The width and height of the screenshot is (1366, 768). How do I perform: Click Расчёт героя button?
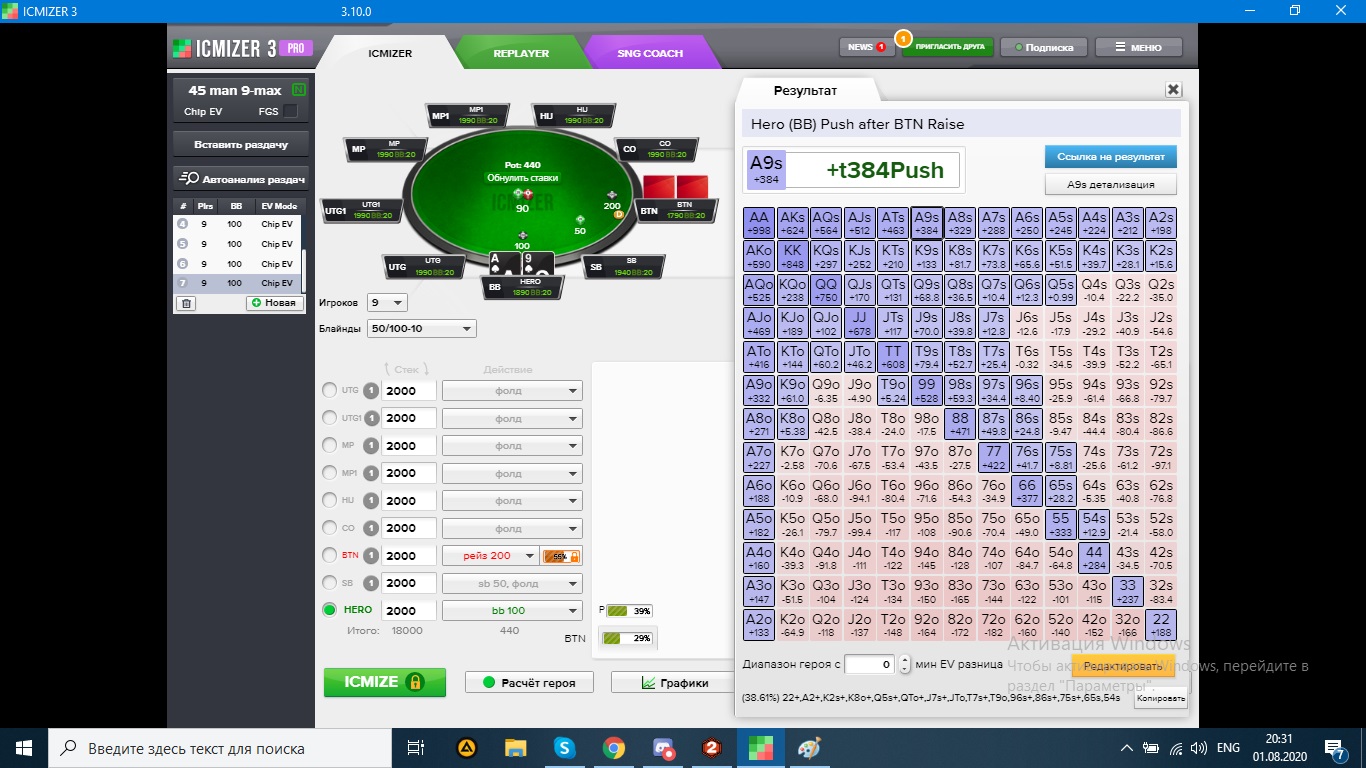(529, 683)
